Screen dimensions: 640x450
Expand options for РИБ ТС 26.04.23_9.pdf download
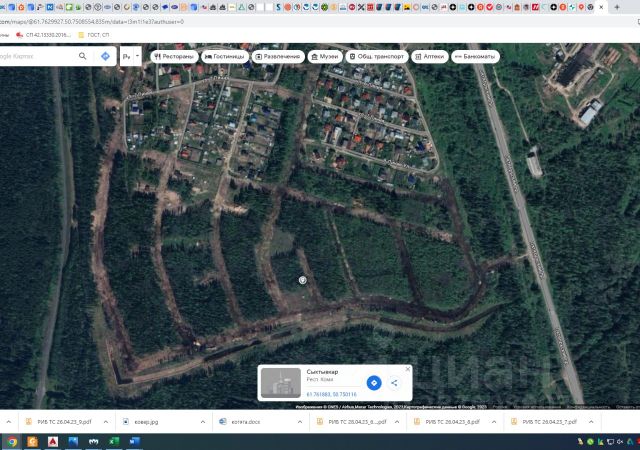[106, 422]
